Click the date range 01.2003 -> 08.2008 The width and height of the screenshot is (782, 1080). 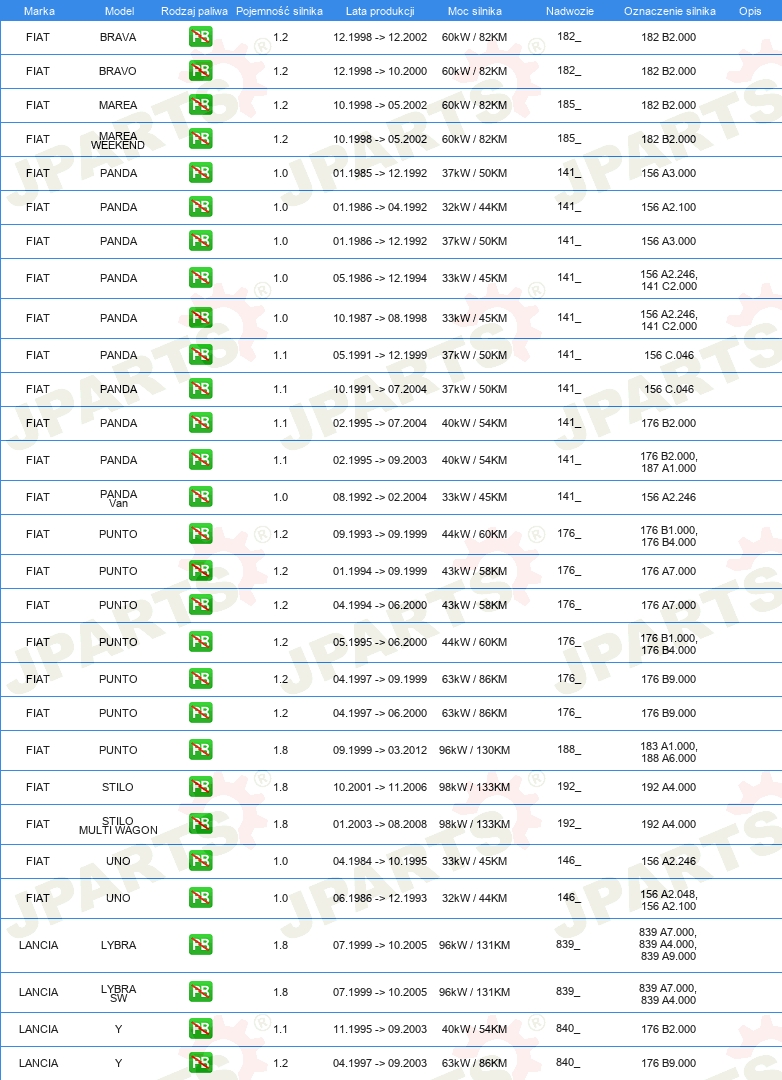pyautogui.click(x=380, y=824)
